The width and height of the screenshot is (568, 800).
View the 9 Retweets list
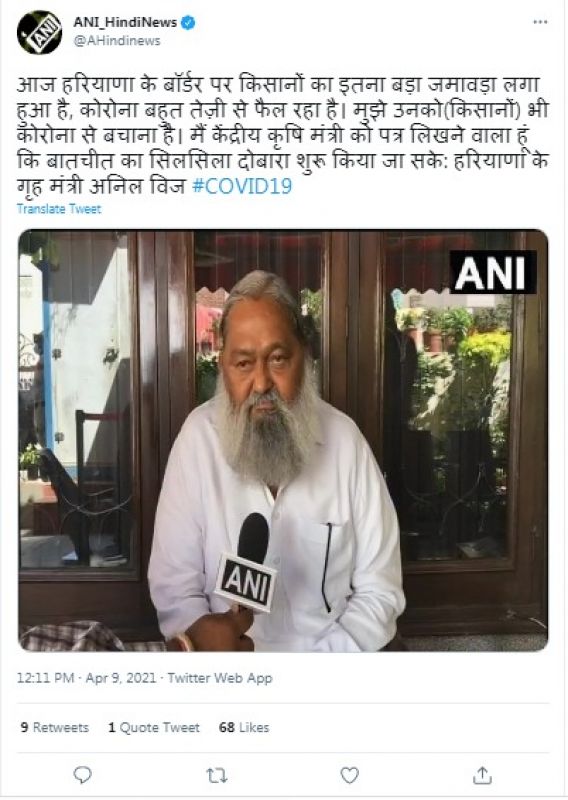pos(55,727)
